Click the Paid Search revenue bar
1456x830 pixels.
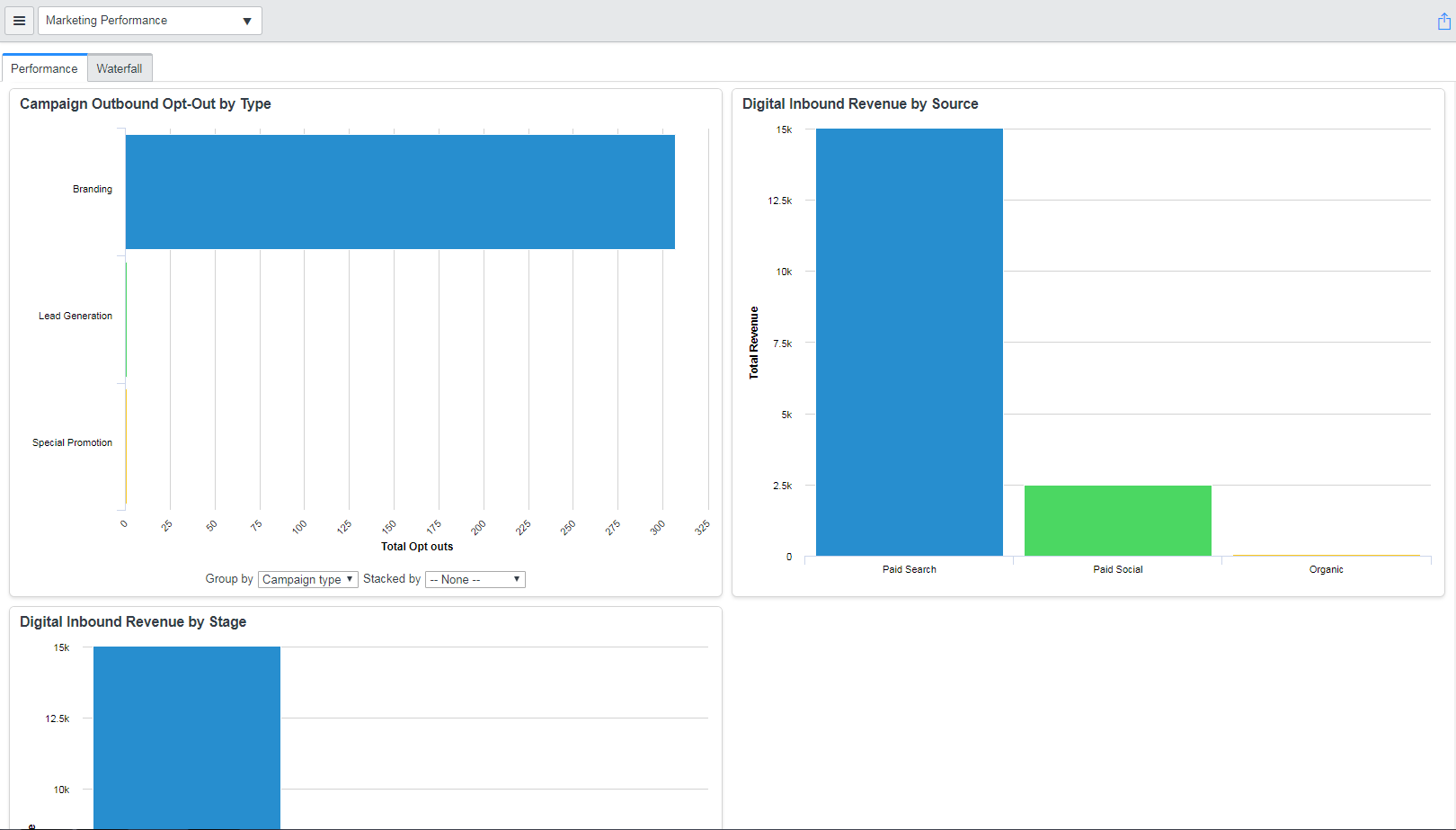(x=910, y=342)
